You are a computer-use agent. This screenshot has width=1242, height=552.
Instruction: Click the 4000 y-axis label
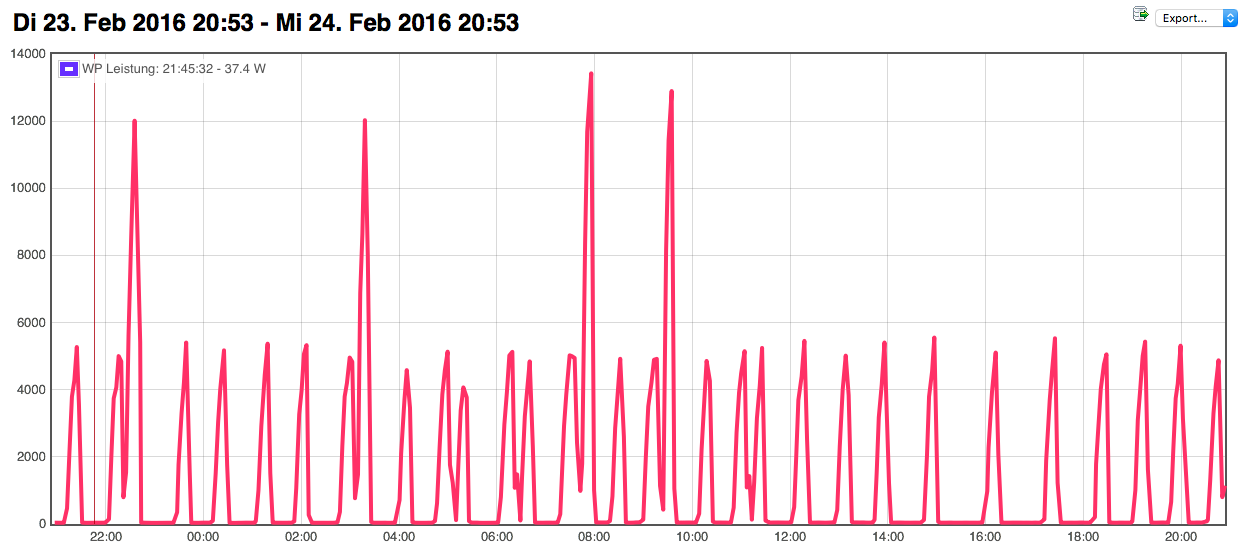point(31,389)
